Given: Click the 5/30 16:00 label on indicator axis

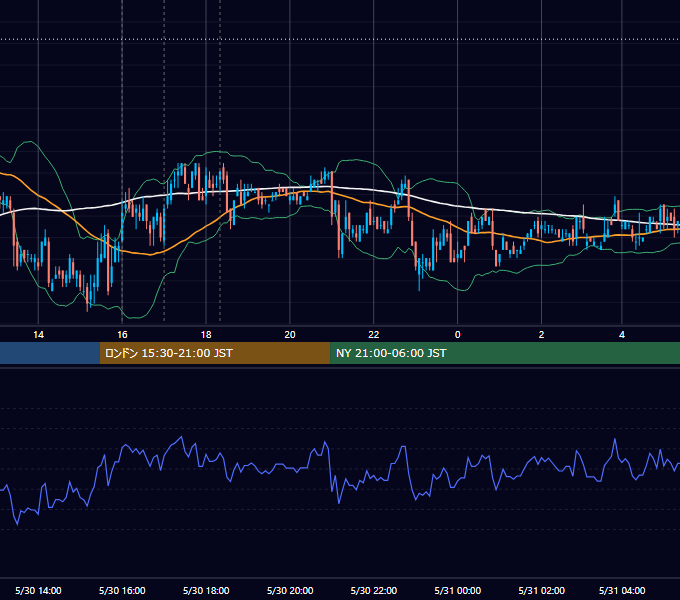Looking at the screenshot, I should 122,590.
